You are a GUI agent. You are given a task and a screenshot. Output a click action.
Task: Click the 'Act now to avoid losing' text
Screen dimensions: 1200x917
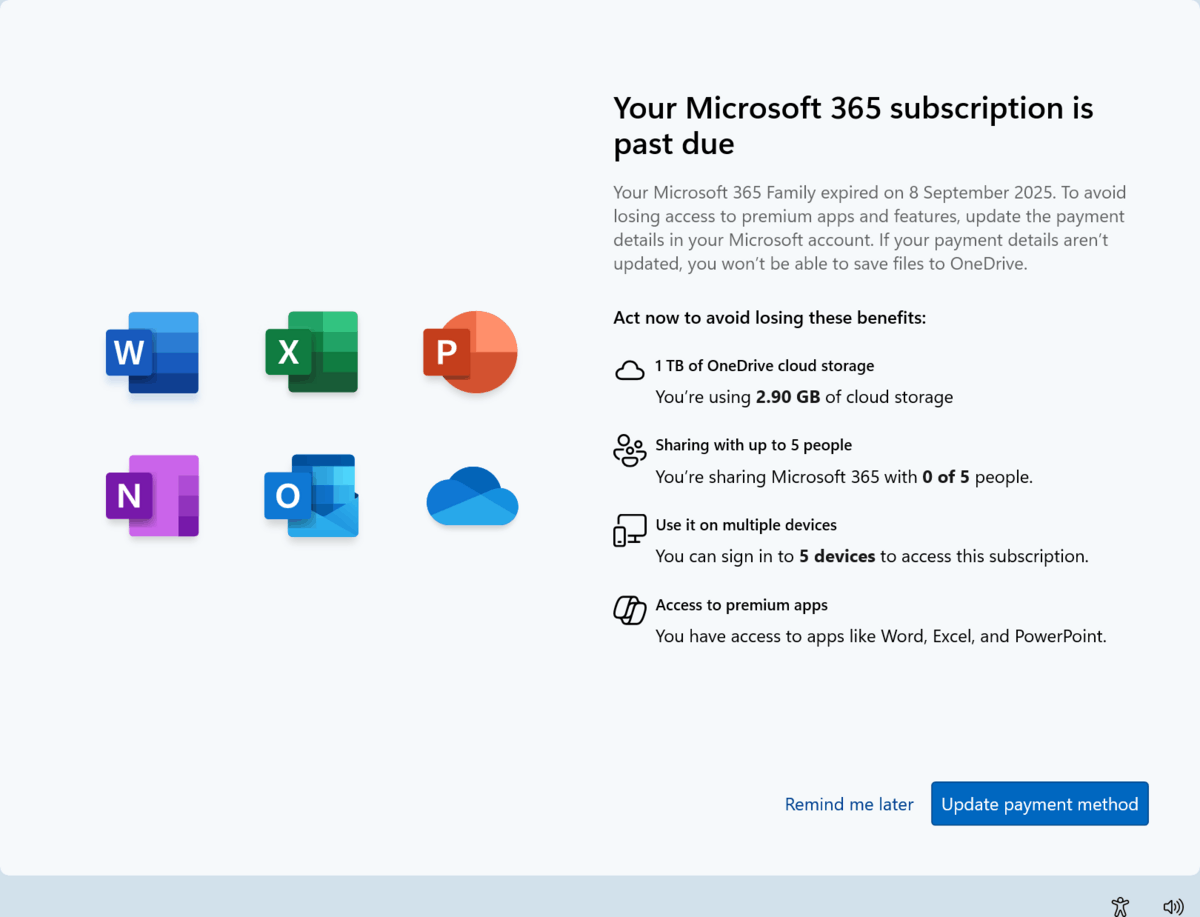point(770,318)
